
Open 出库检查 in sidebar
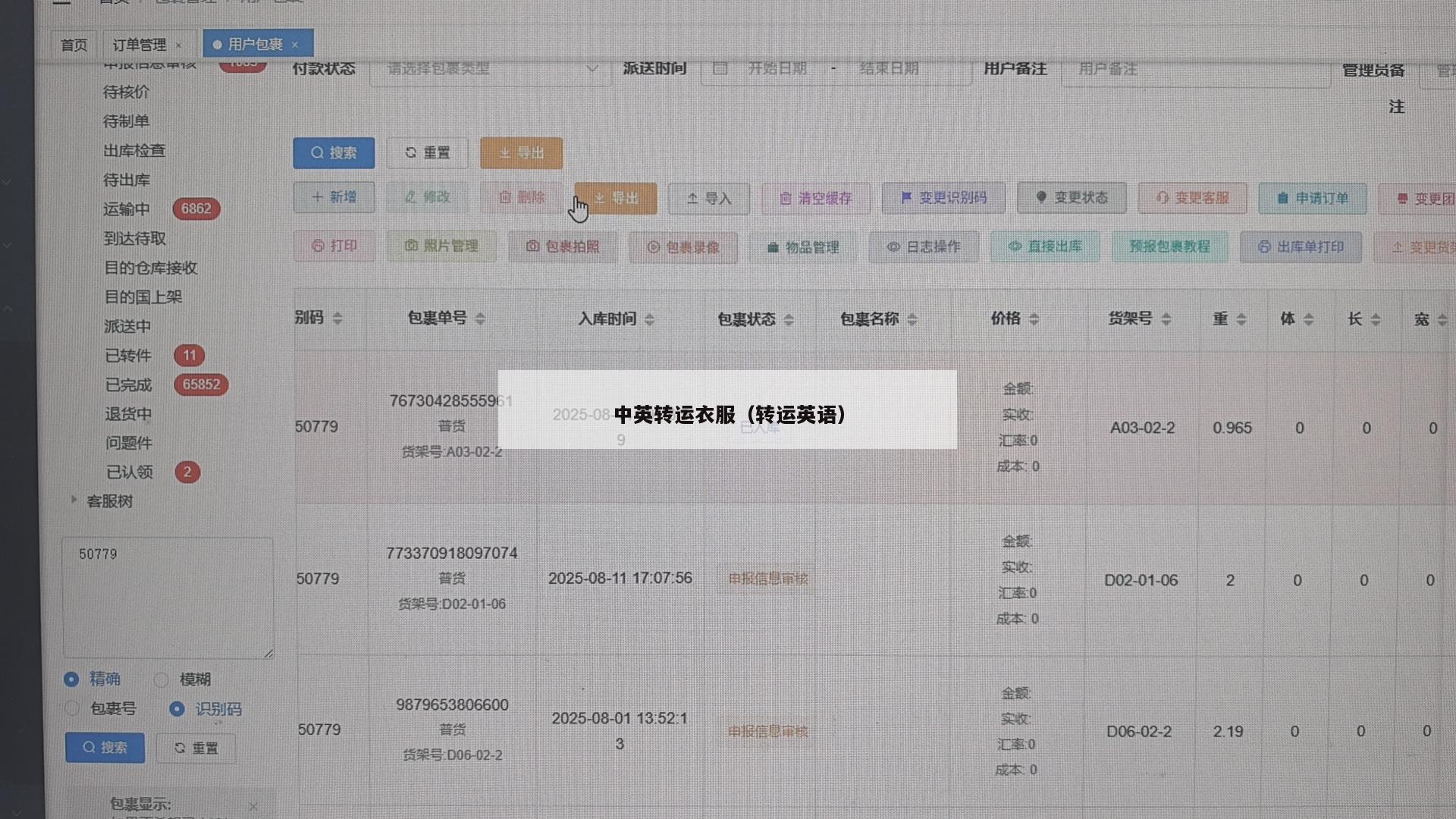coord(134,151)
